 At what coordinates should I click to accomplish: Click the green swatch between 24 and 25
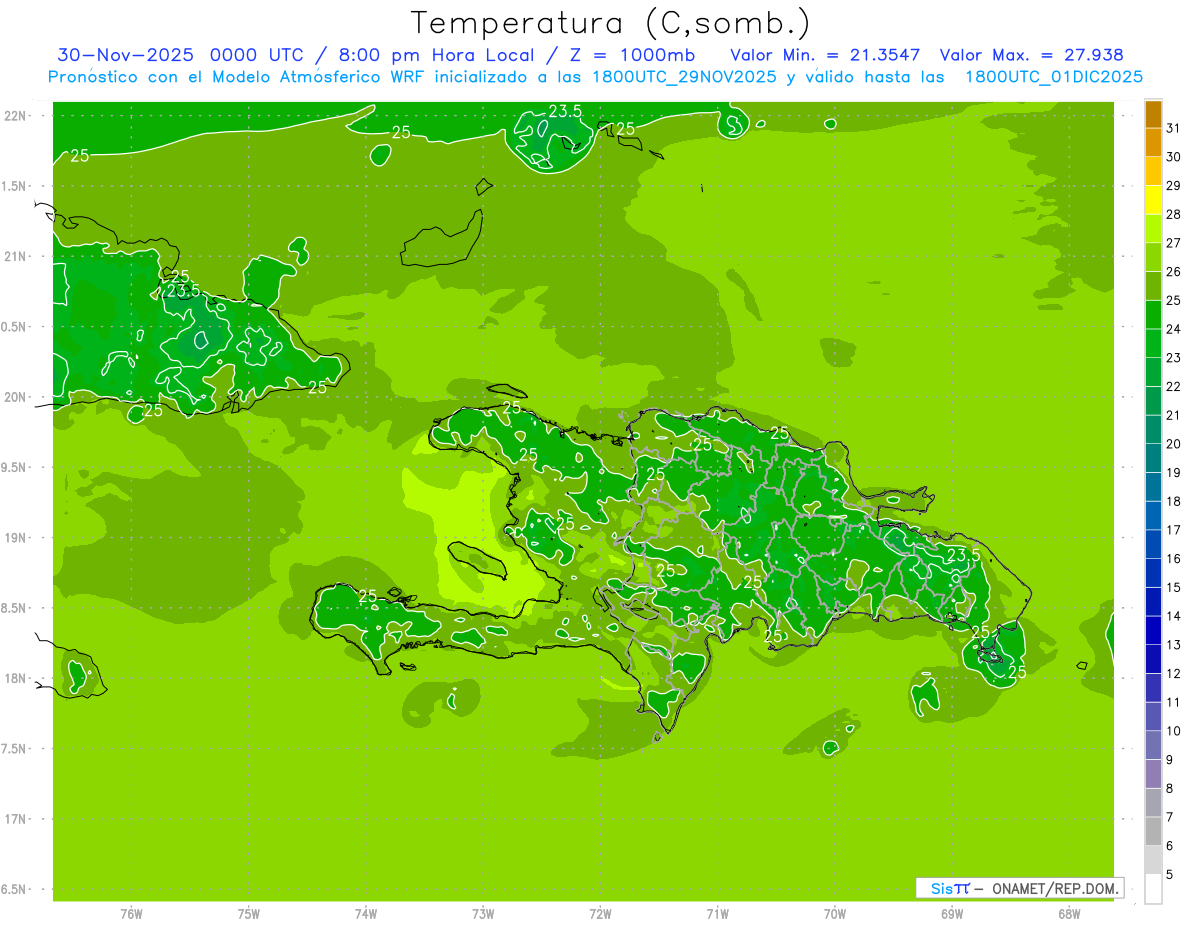coord(1153,315)
